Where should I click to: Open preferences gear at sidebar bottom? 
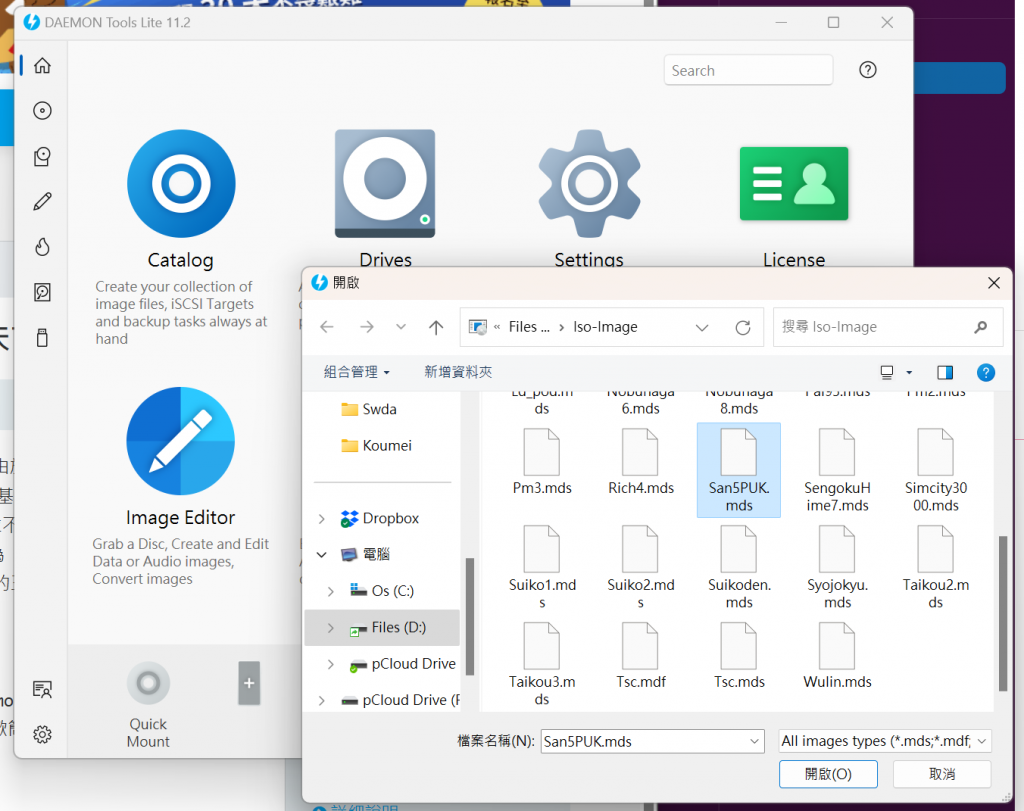(x=42, y=735)
